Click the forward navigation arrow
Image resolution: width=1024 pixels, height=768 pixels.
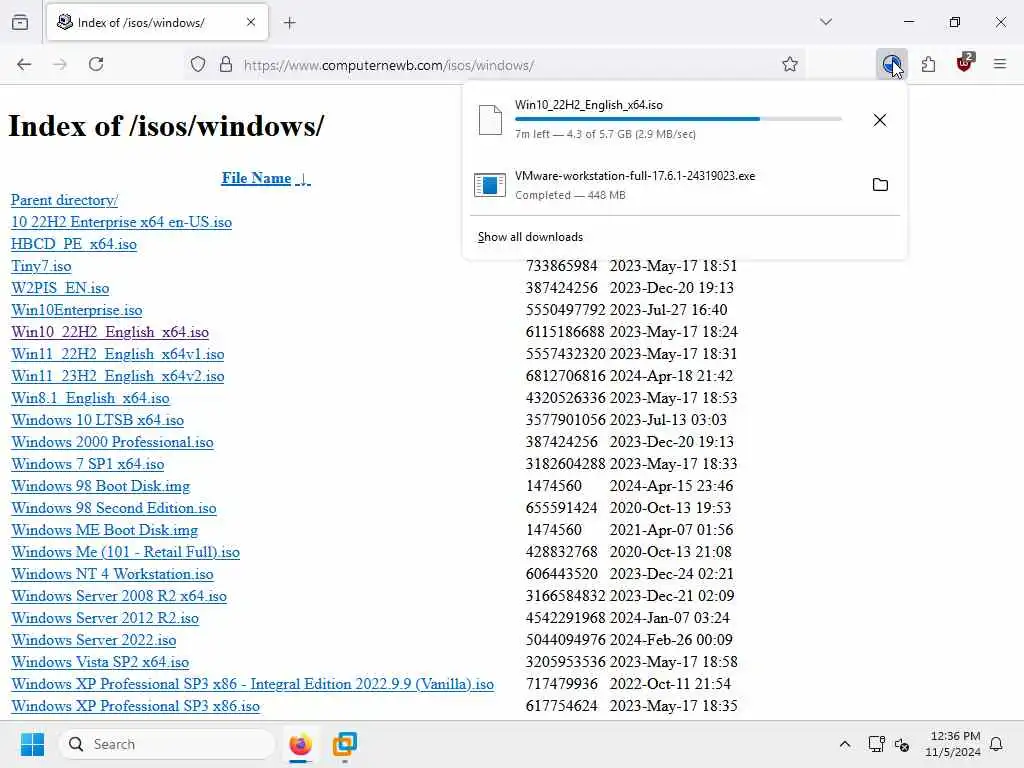coord(60,64)
